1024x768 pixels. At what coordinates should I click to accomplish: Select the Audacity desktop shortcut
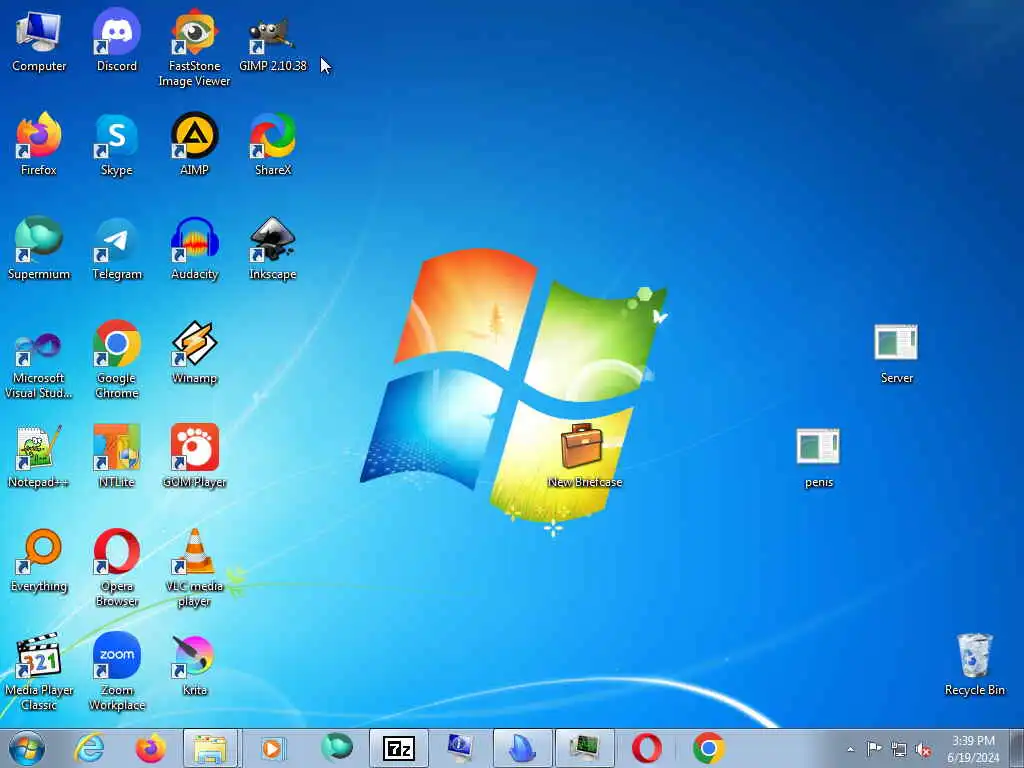tap(194, 248)
